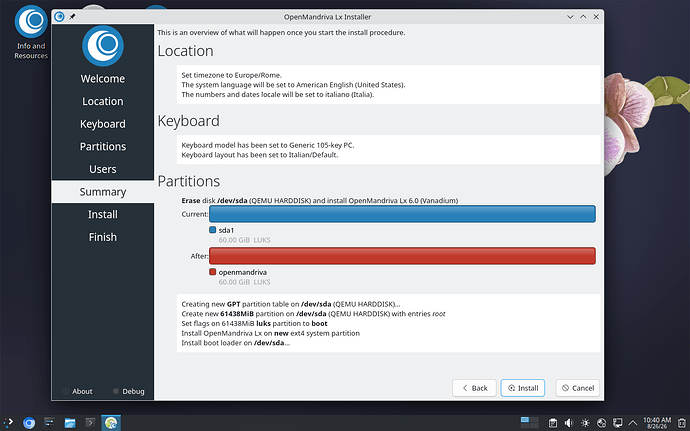Select the Install step in sidebar
The height and width of the screenshot is (431, 690).
(103, 214)
